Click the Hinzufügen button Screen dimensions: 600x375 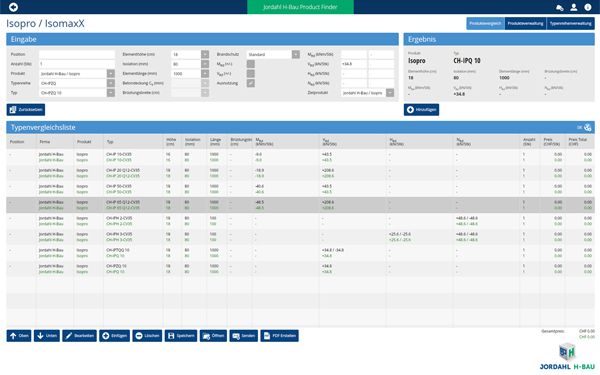click(421, 110)
